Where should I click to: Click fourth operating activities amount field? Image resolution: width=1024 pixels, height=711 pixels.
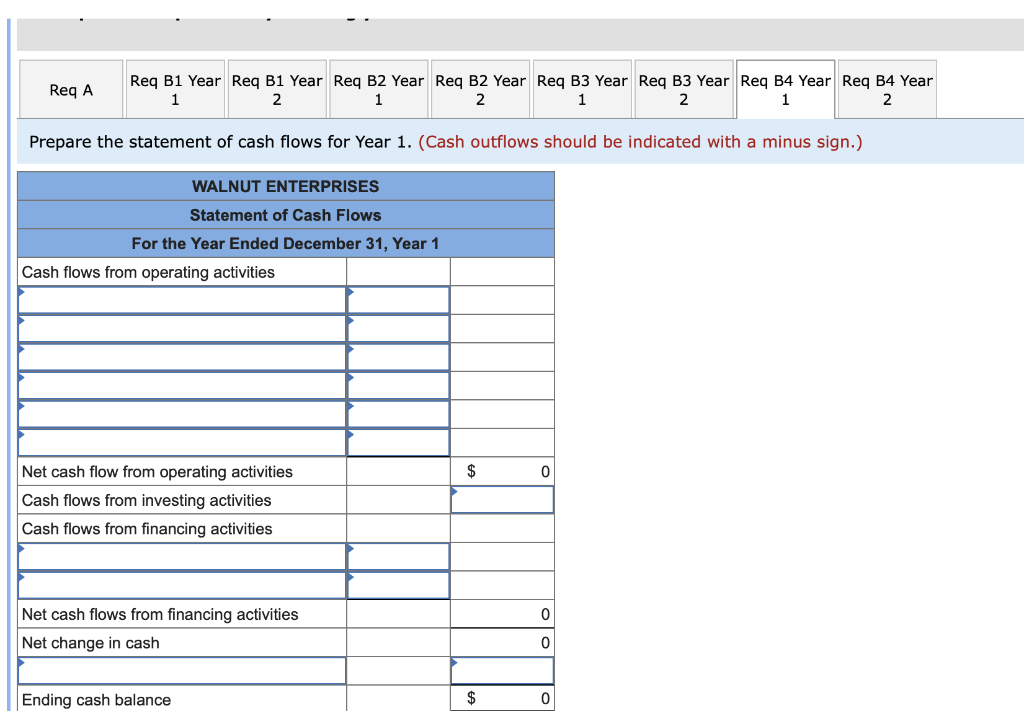point(398,386)
